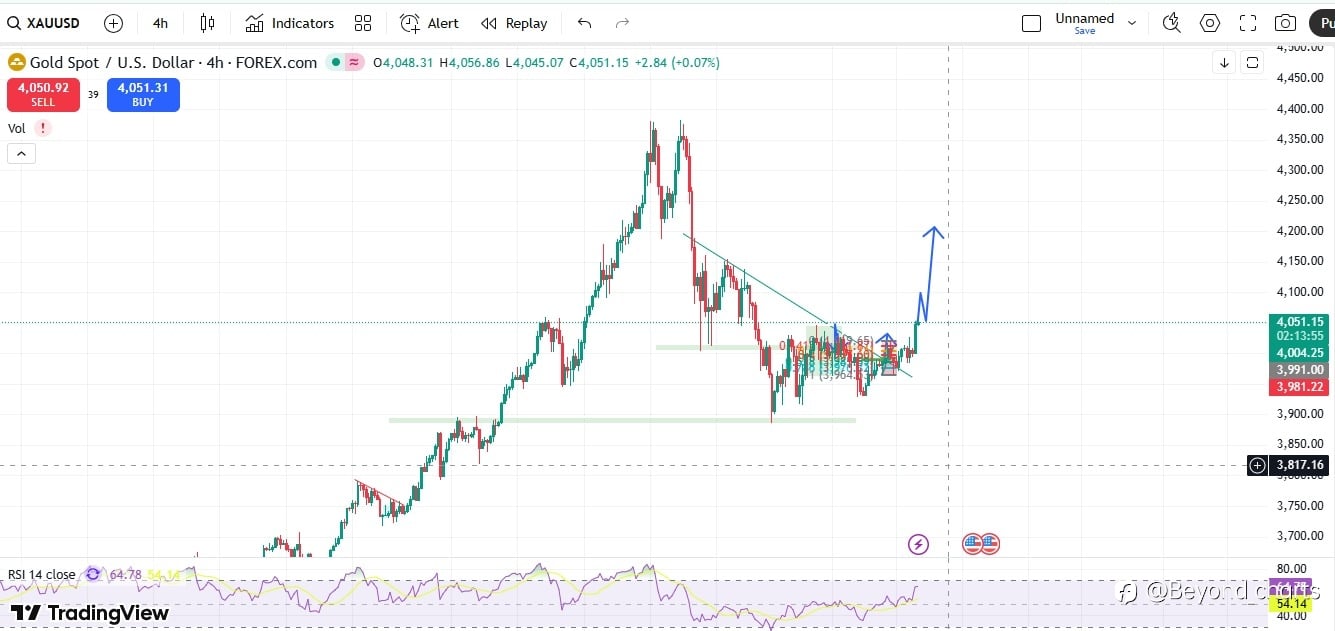Click the gold coin symbol logo
Screen dimensions: 1335x631
click(x=17, y=62)
